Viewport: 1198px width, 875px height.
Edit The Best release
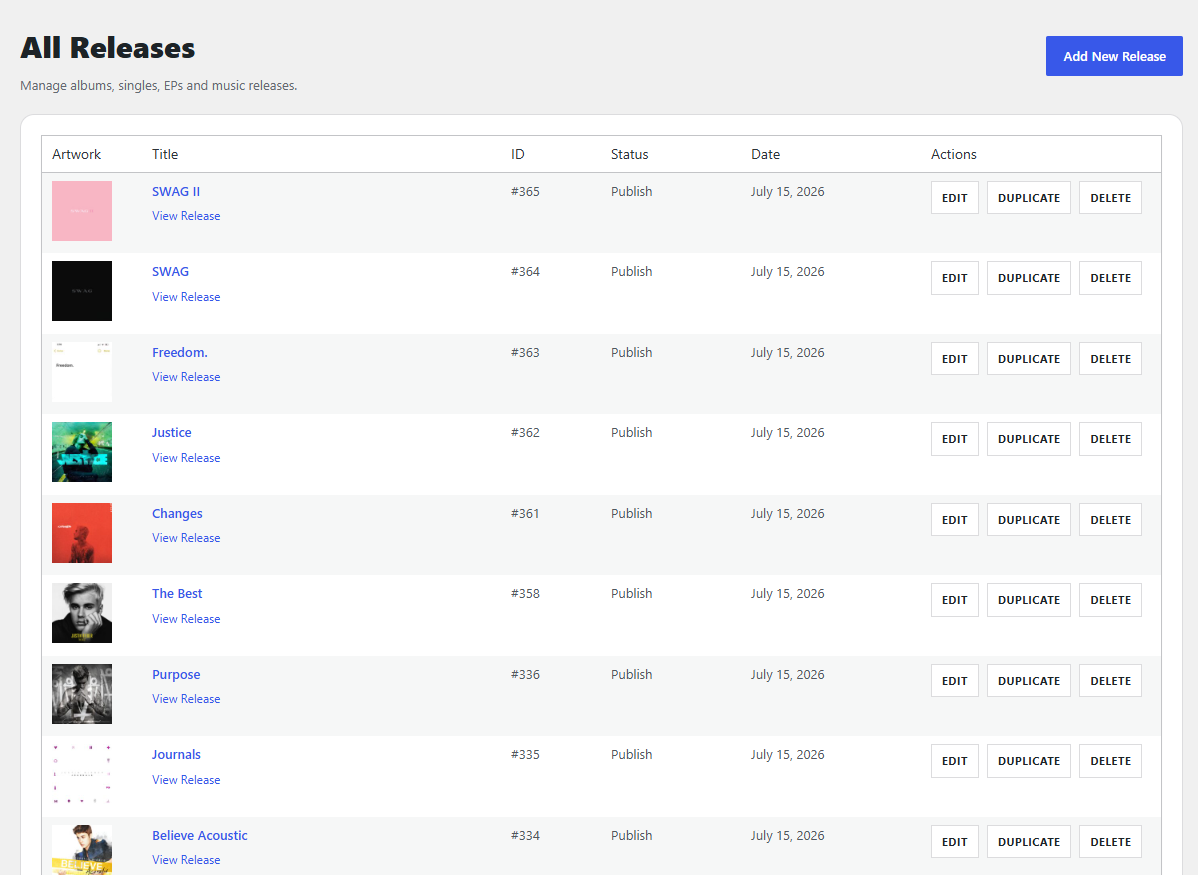click(x=954, y=601)
